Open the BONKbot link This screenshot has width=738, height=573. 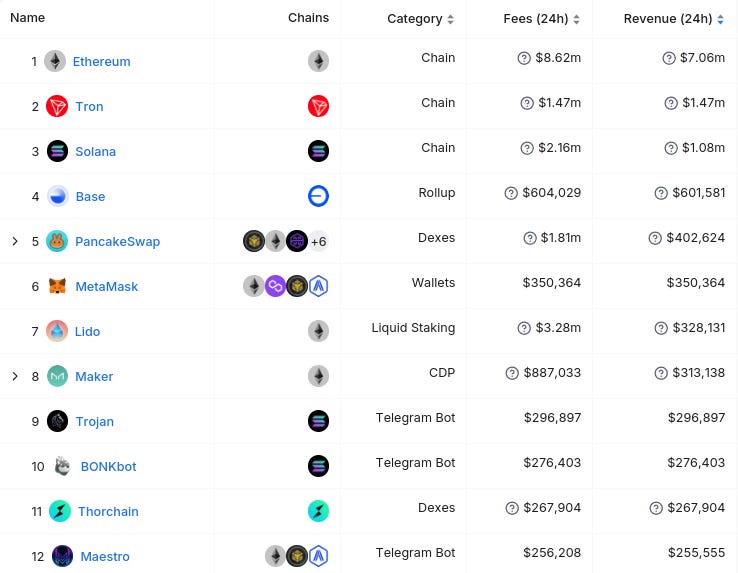(x=108, y=467)
